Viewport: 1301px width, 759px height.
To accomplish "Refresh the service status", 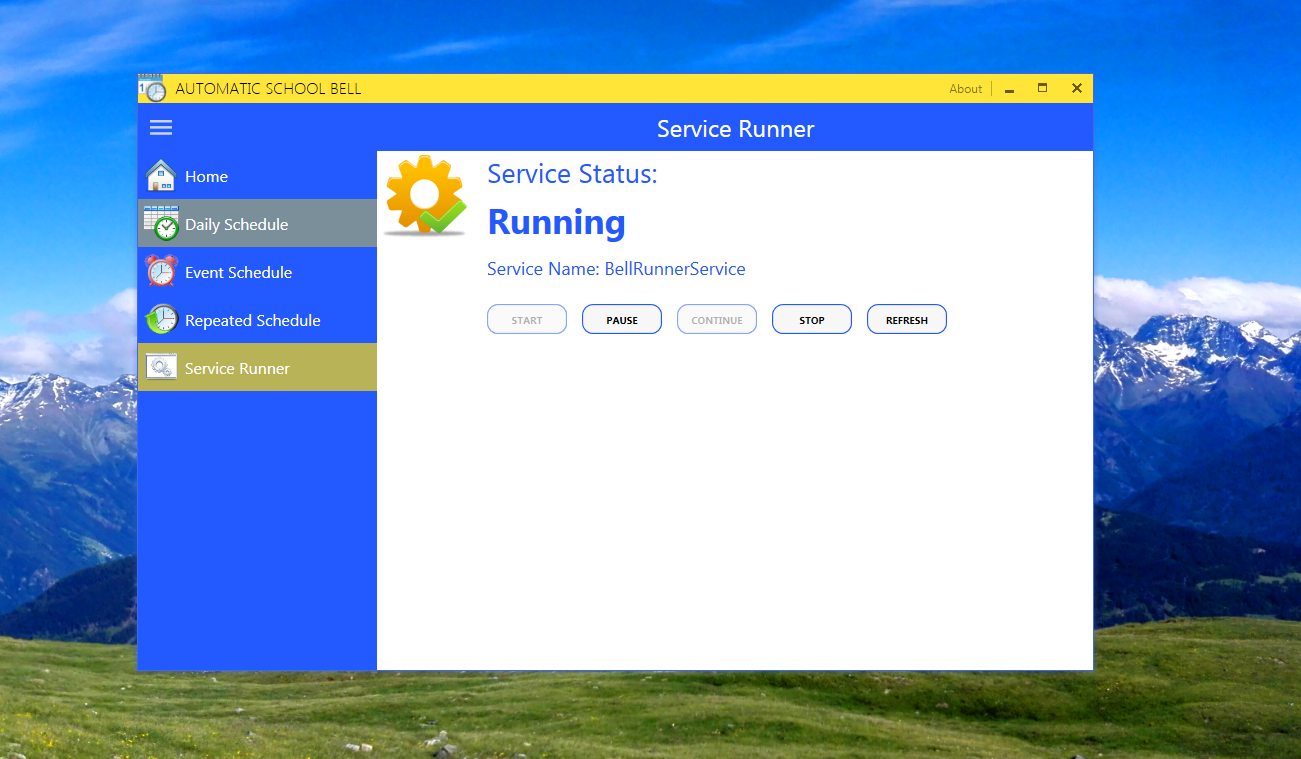I will 906,318.
